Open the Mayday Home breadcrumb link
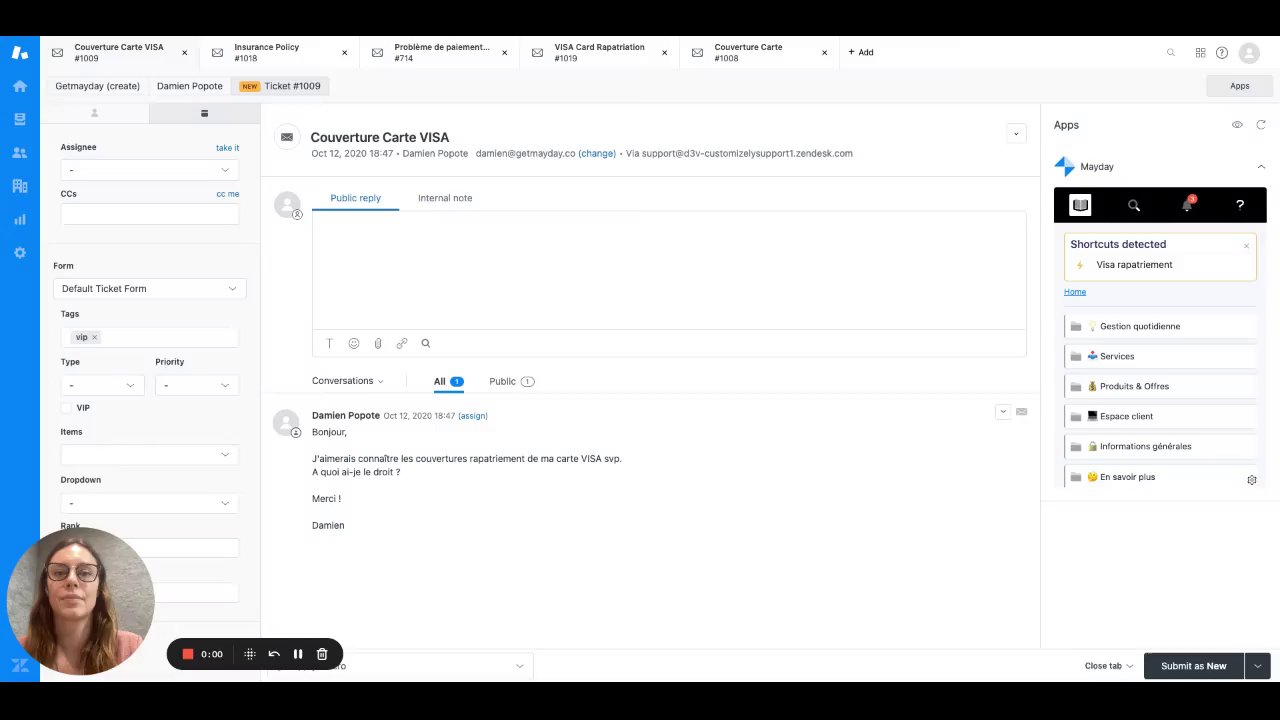 1075,292
